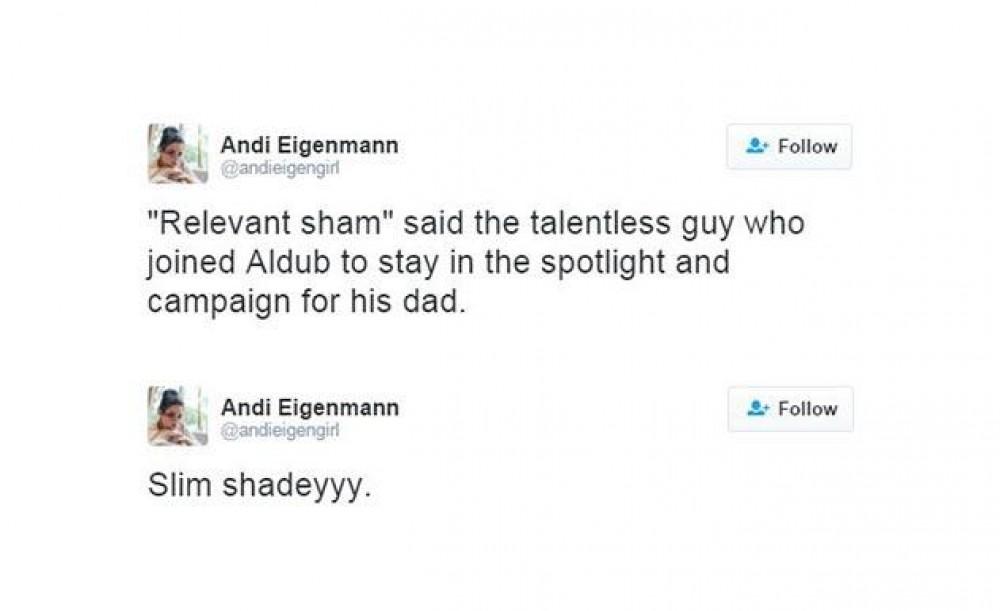Click the word "Slim" in the second tweet
The width and height of the screenshot is (1000, 611).
pos(180,487)
